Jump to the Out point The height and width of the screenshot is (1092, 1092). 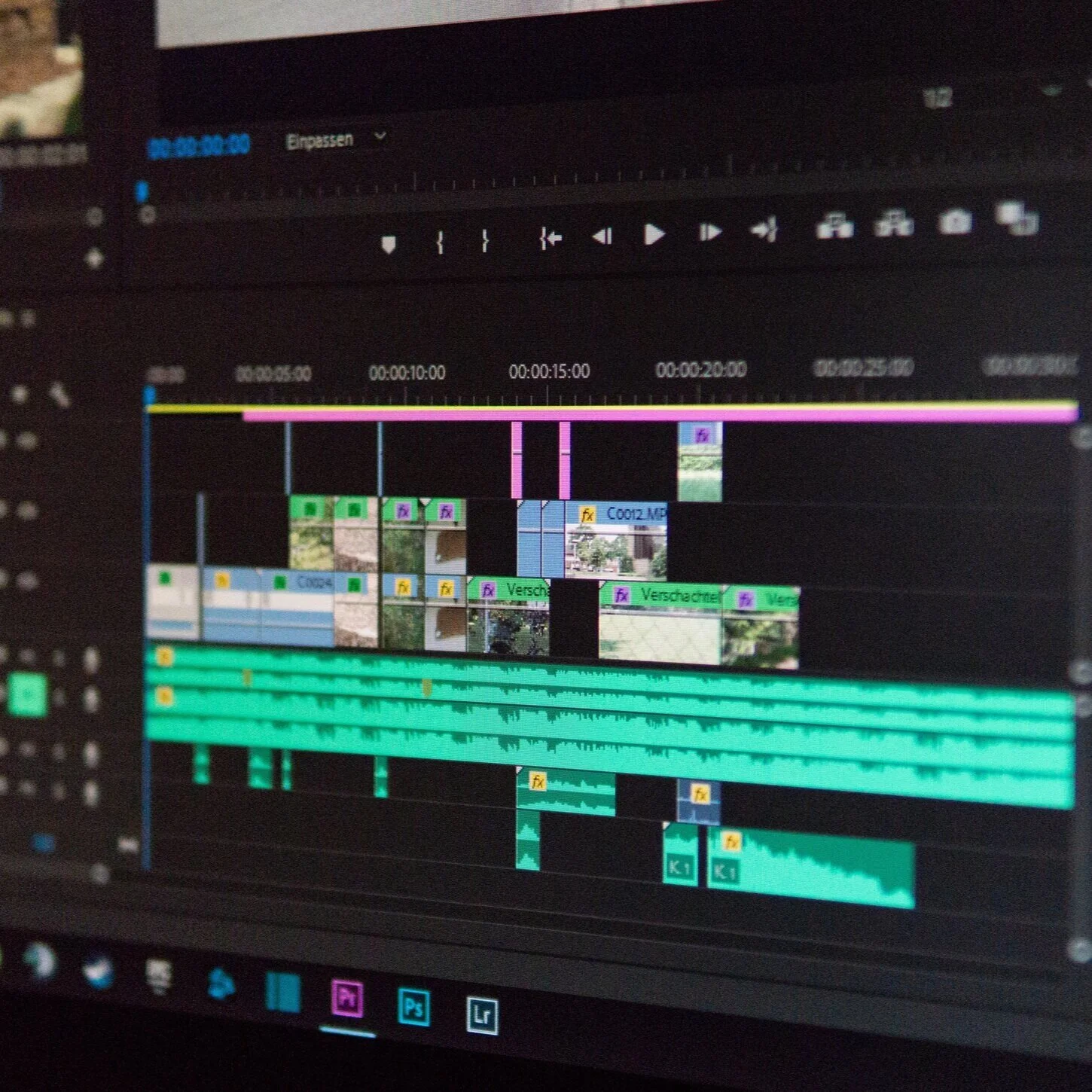[x=764, y=229]
